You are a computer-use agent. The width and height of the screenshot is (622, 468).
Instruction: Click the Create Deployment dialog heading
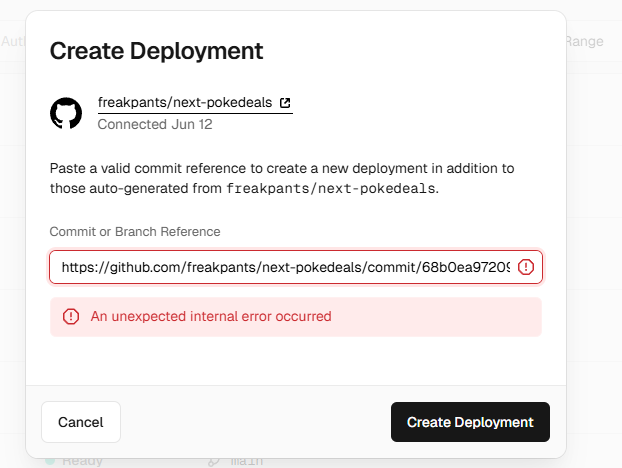coord(156,50)
